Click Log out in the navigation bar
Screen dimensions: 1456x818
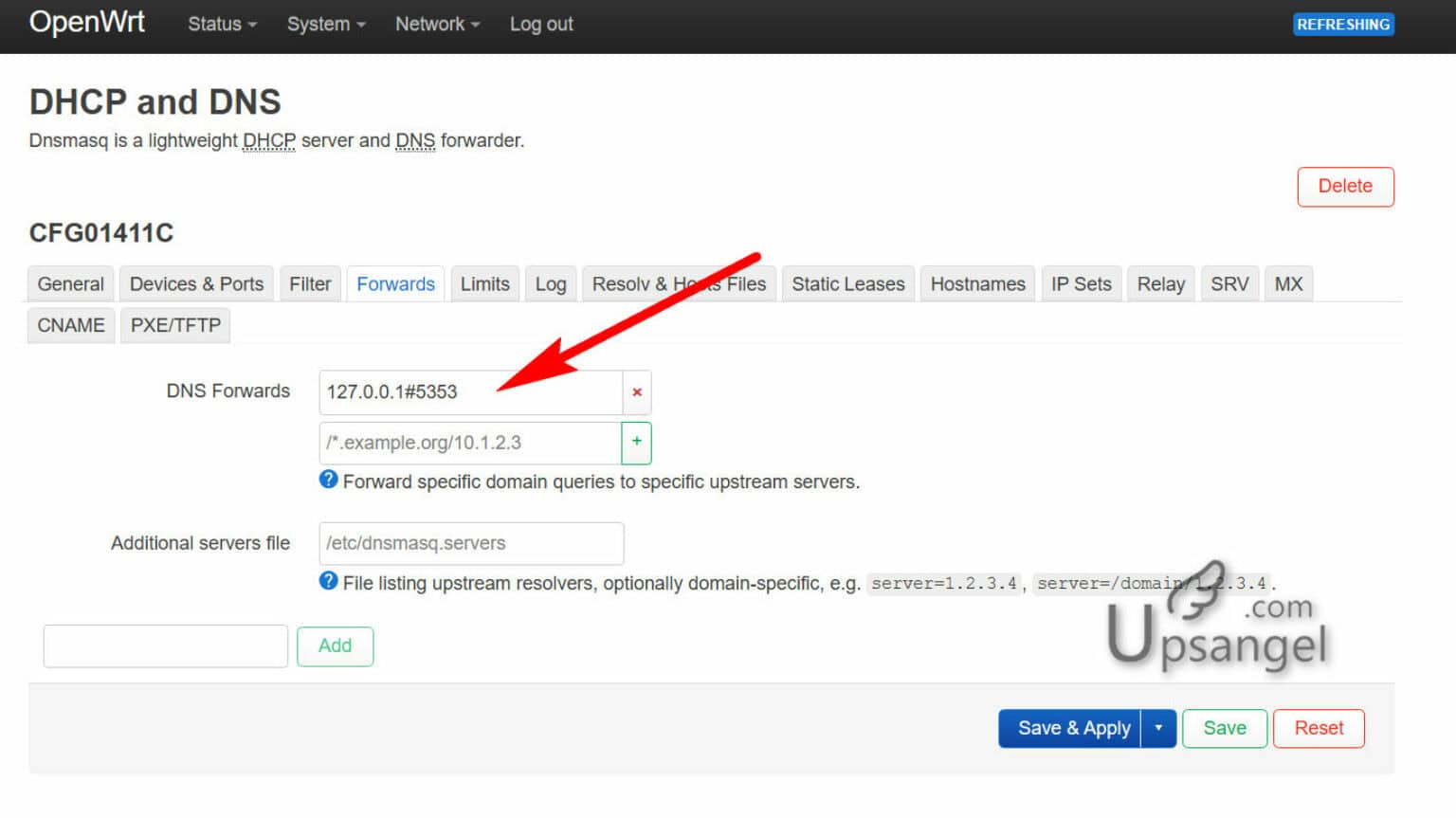coord(540,25)
